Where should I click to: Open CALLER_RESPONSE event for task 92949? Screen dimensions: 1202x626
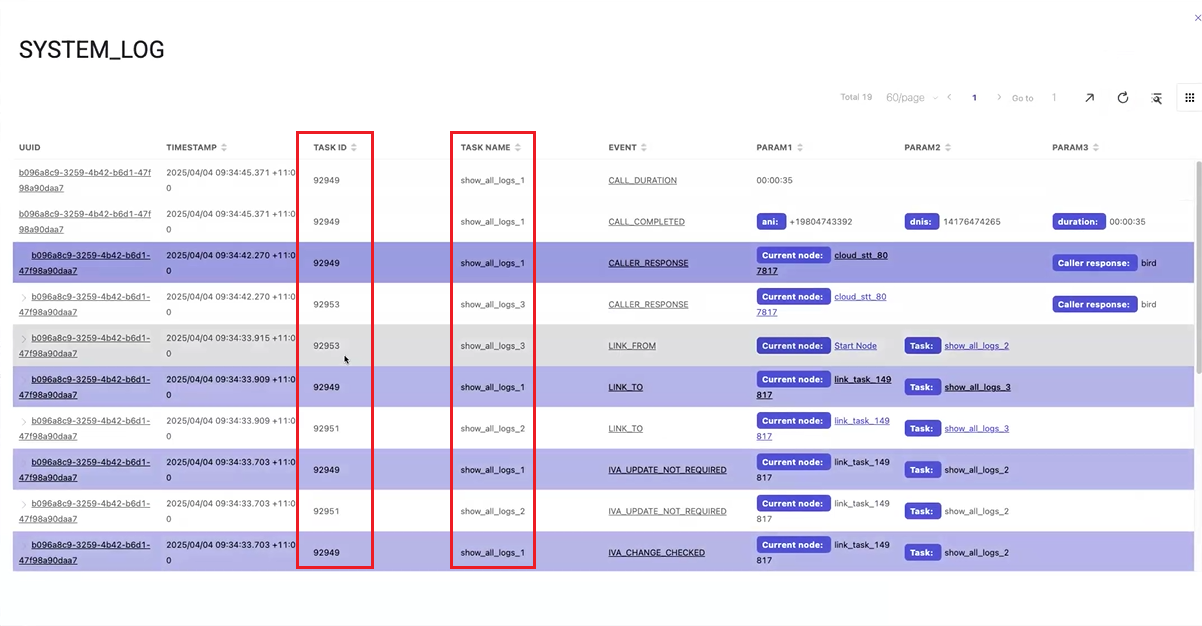pyautogui.click(x=648, y=263)
